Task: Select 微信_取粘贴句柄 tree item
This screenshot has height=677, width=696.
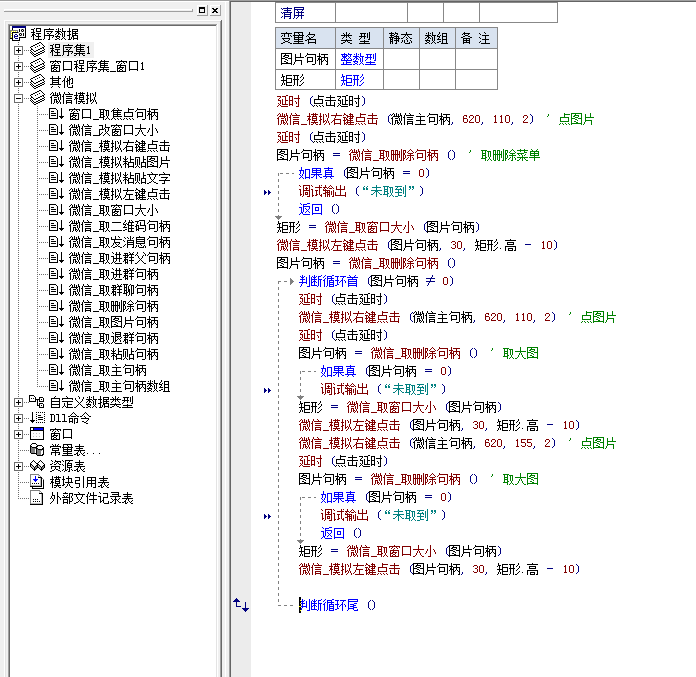Action: click(x=114, y=354)
